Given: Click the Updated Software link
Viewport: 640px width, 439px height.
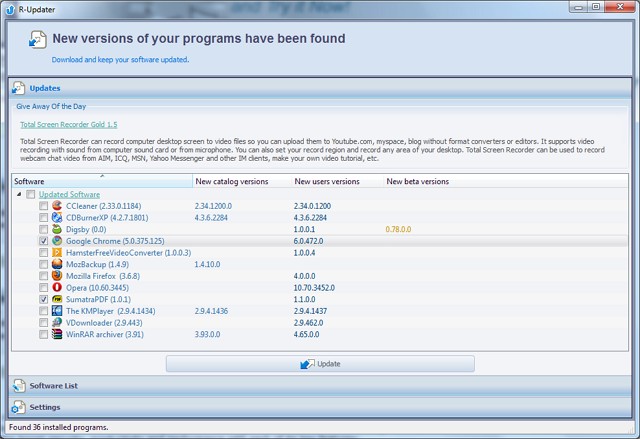Looking at the screenshot, I should click(x=69, y=194).
